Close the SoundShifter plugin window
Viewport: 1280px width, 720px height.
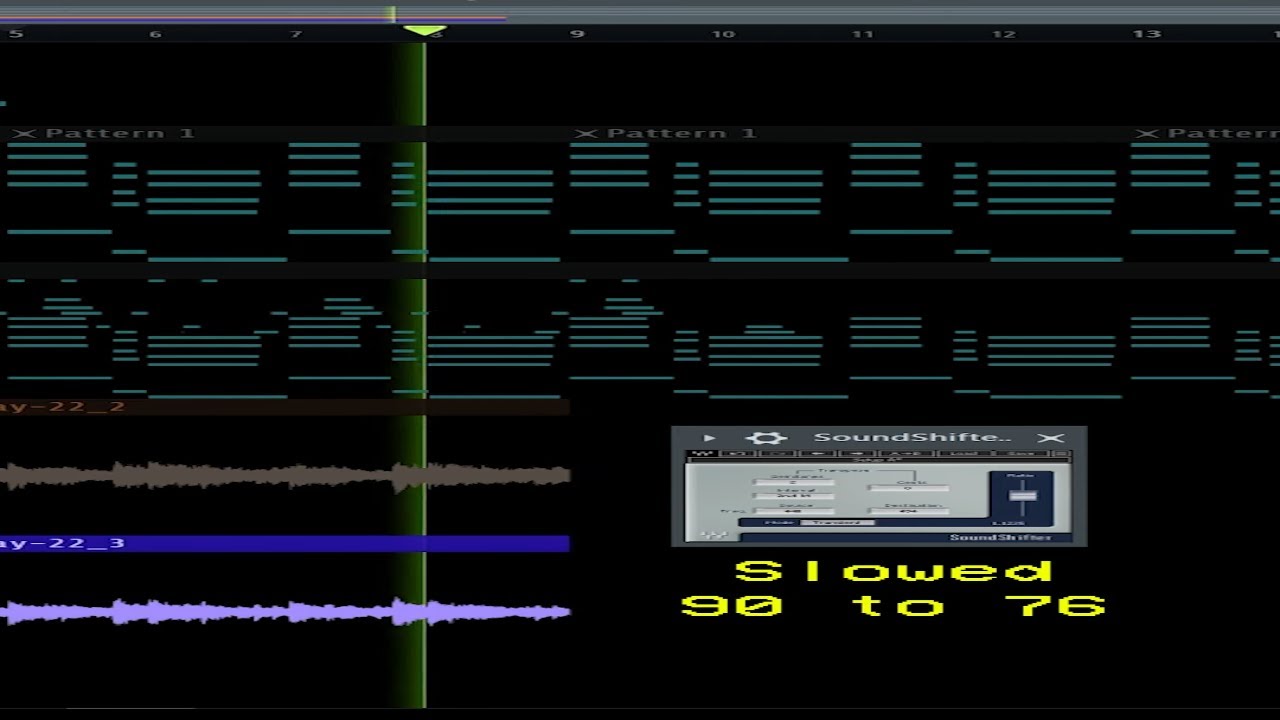pos(1050,438)
